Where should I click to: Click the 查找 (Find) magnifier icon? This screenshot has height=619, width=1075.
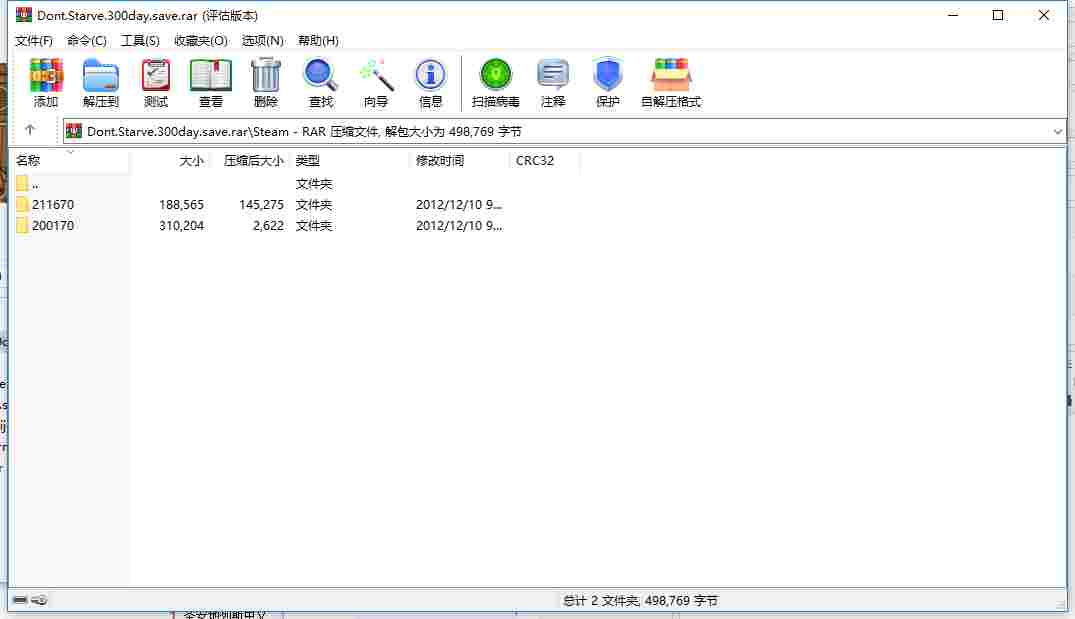[x=320, y=75]
